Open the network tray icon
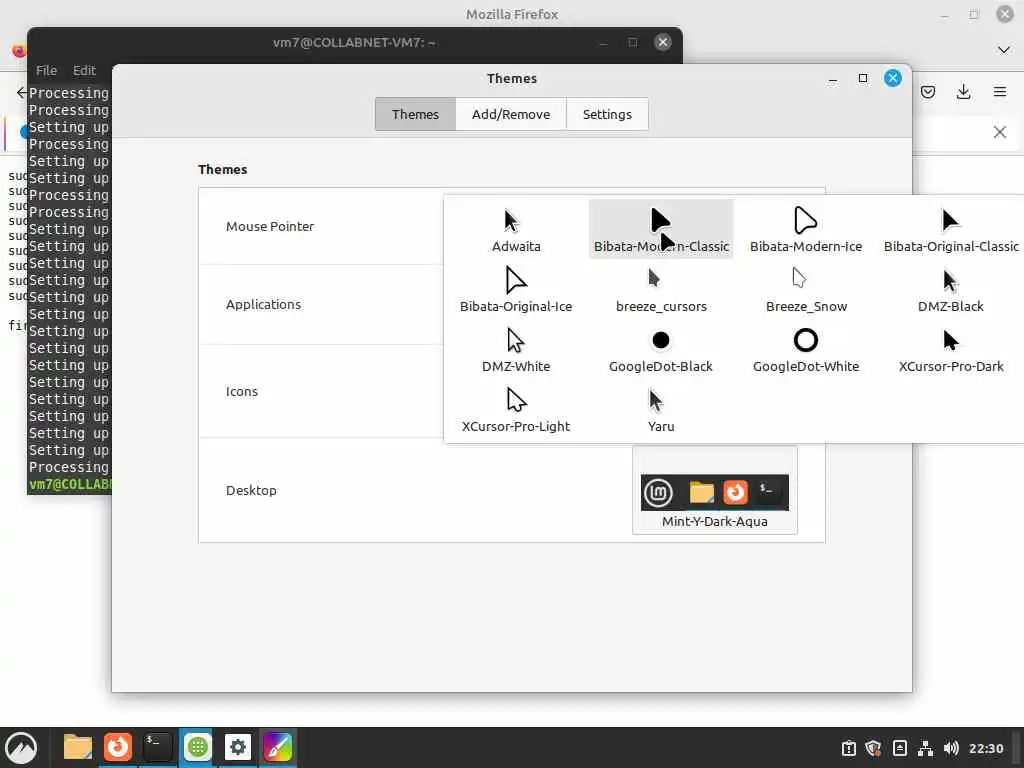Viewport: 1024px width, 768px height. pyautogui.click(x=925, y=748)
